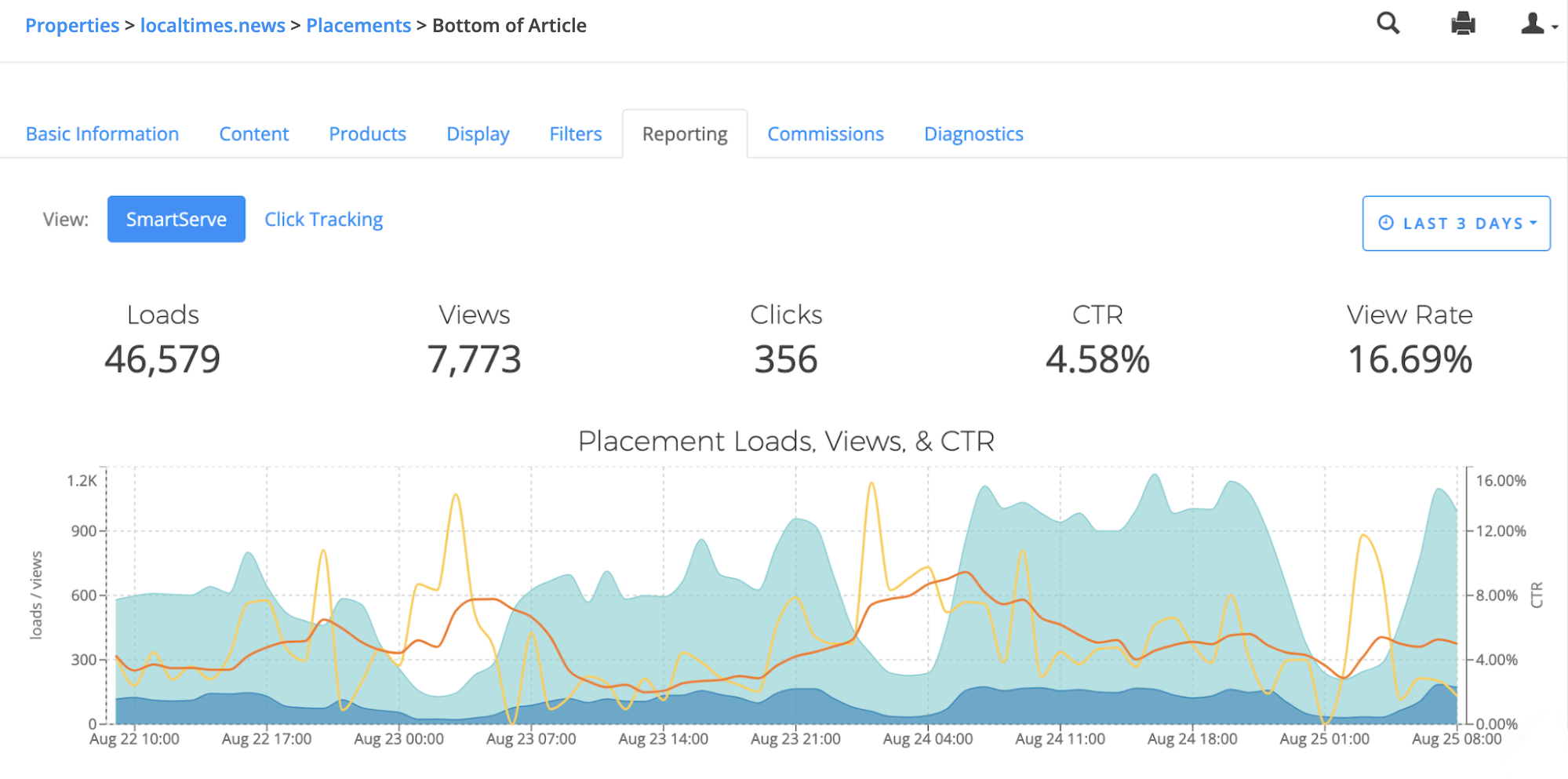This screenshot has width=1568, height=779.
Task: Open the Products tab
Action: pyautogui.click(x=367, y=134)
